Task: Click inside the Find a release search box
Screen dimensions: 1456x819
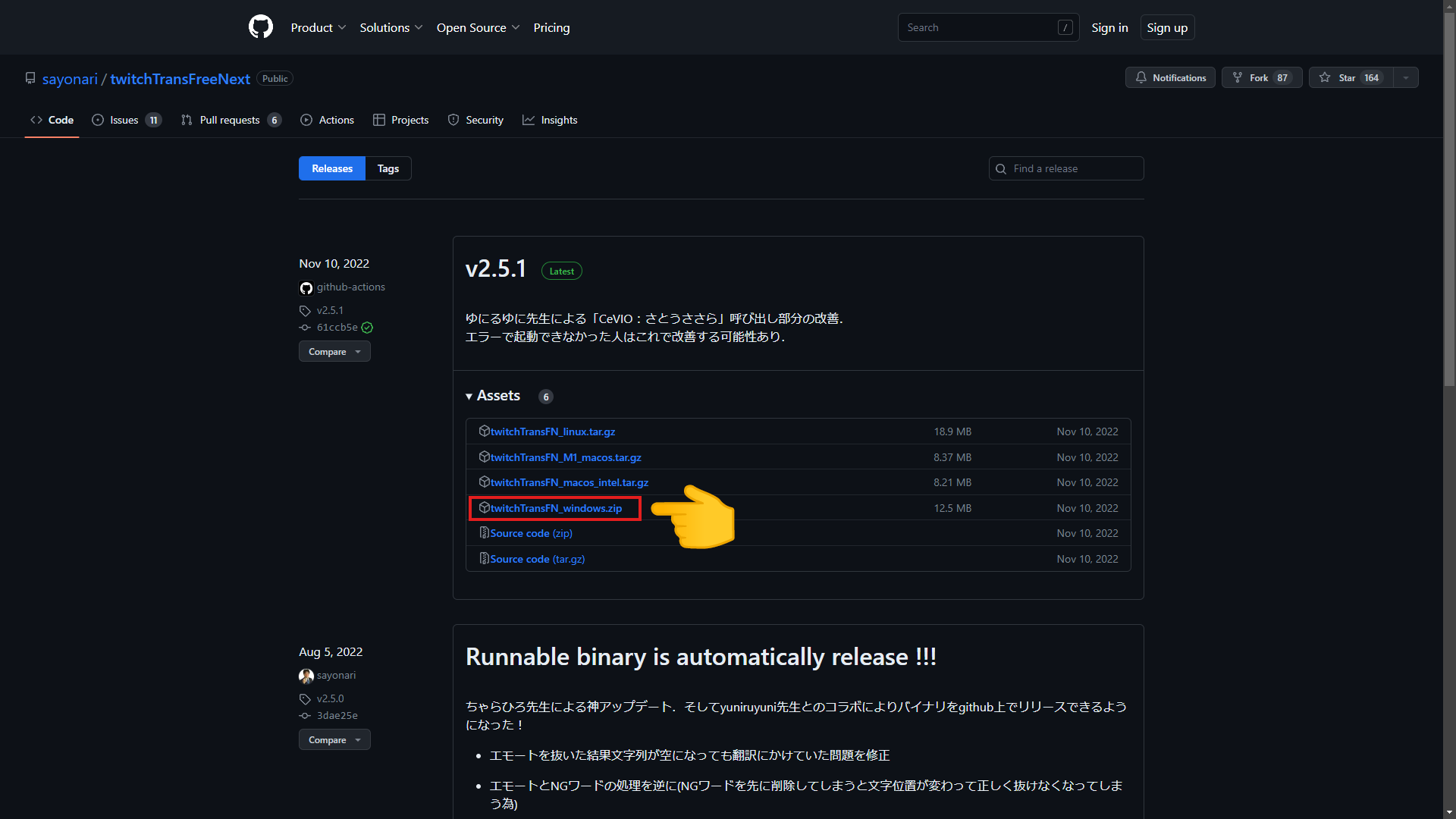Action: pyautogui.click(x=1065, y=168)
